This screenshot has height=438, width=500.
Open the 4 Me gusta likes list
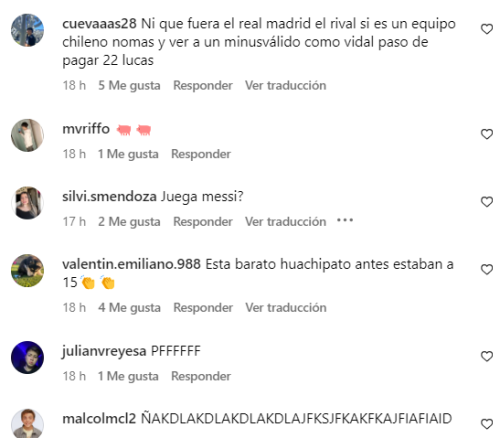(x=129, y=307)
